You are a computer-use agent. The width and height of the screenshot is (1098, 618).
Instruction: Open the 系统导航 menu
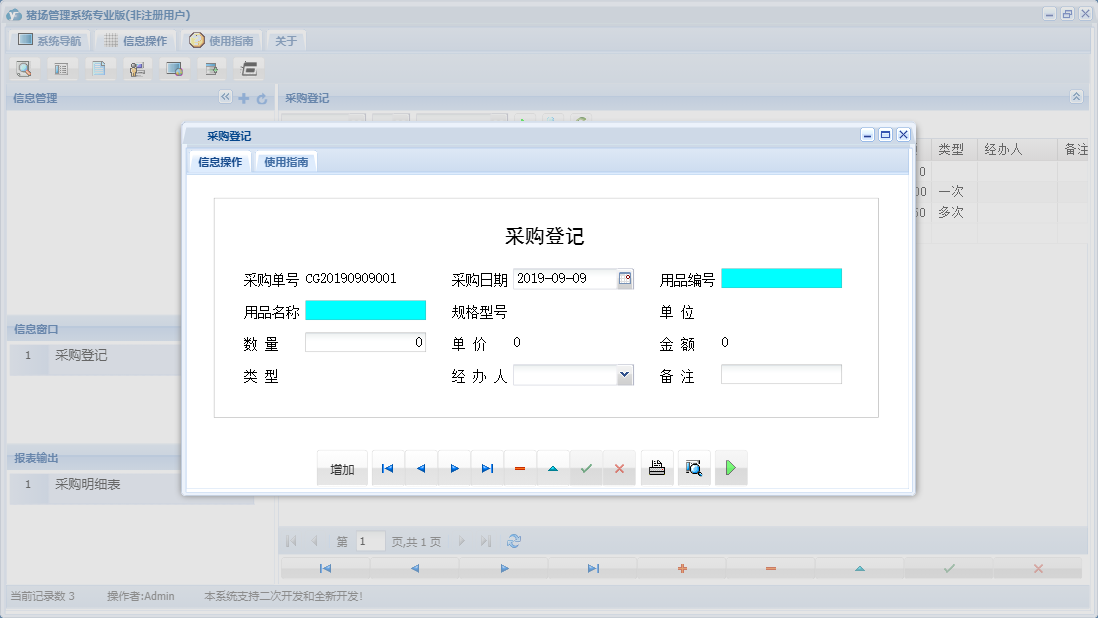[52, 40]
